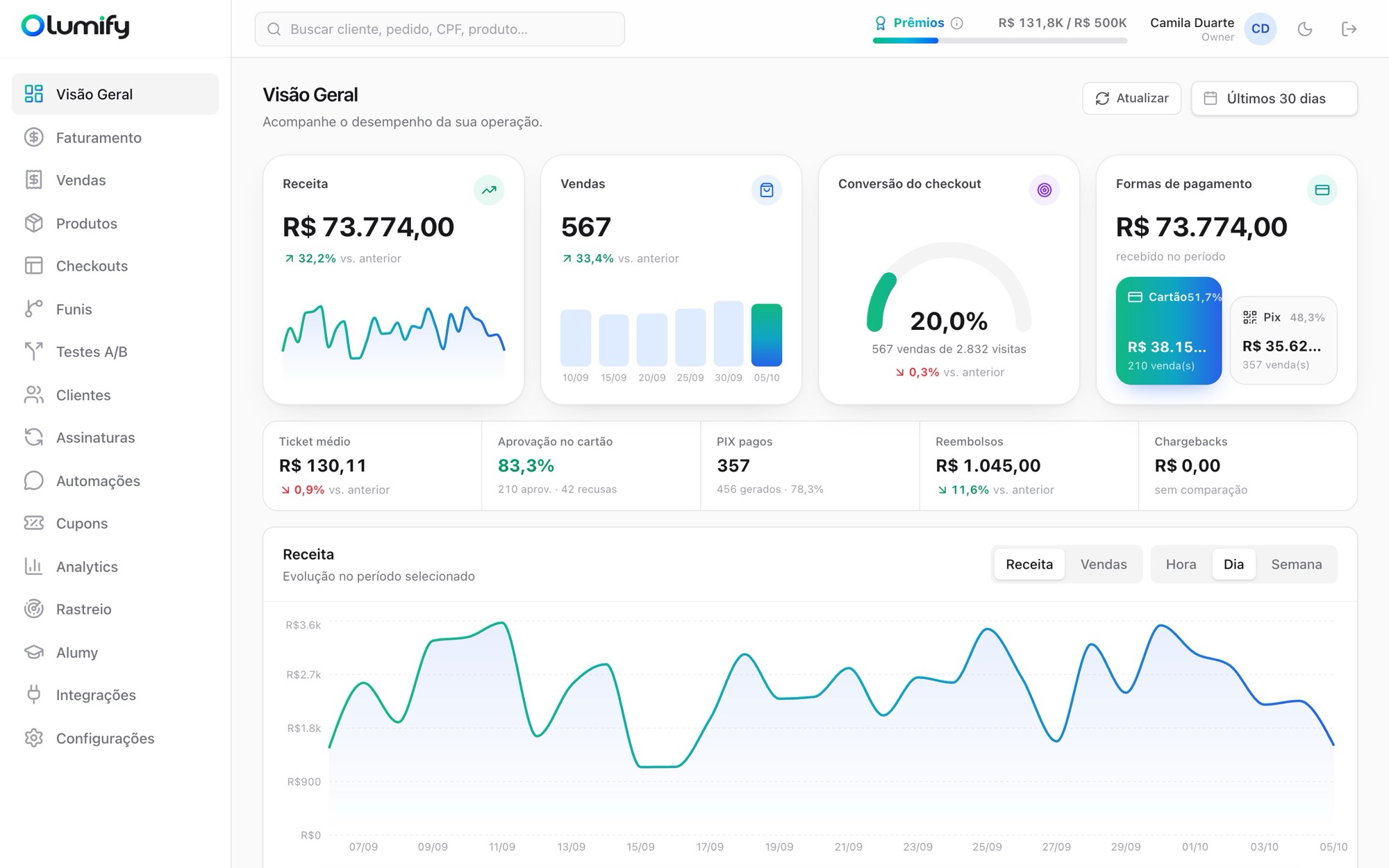Viewport: 1389px width, 868px height.
Task: Set chart granularity to Dia
Action: [x=1233, y=564]
